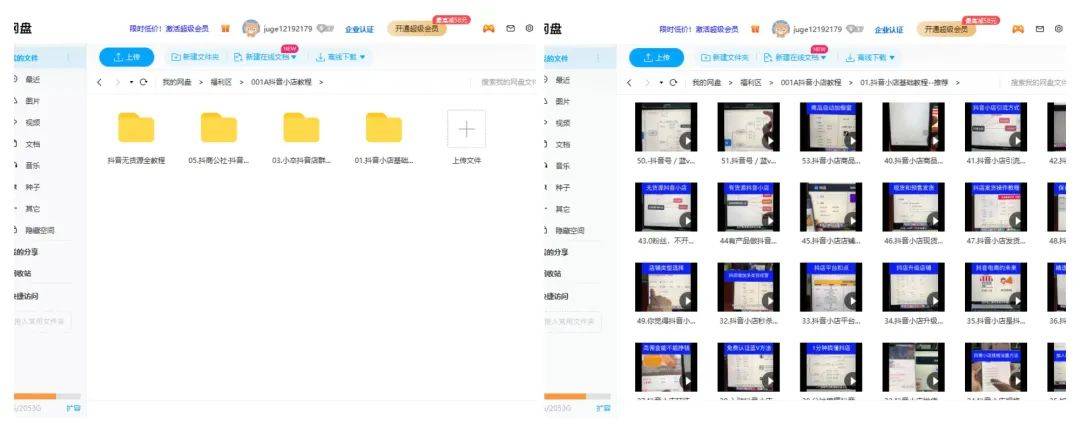1080x432 pixels.
Task: Click the membership badge beside the username in the left window
Action: pyautogui.click(x=325, y=29)
